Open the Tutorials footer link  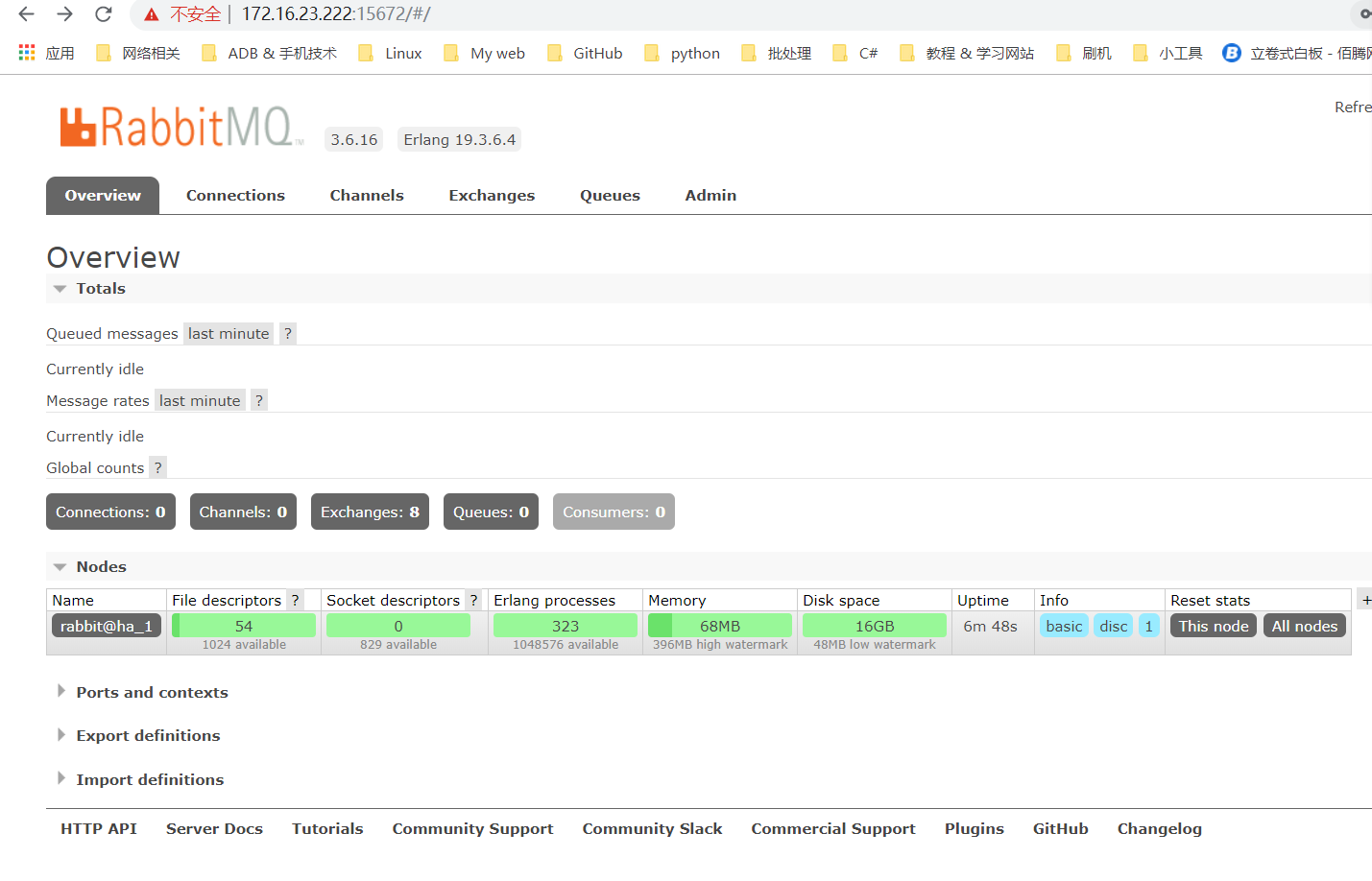(x=327, y=828)
